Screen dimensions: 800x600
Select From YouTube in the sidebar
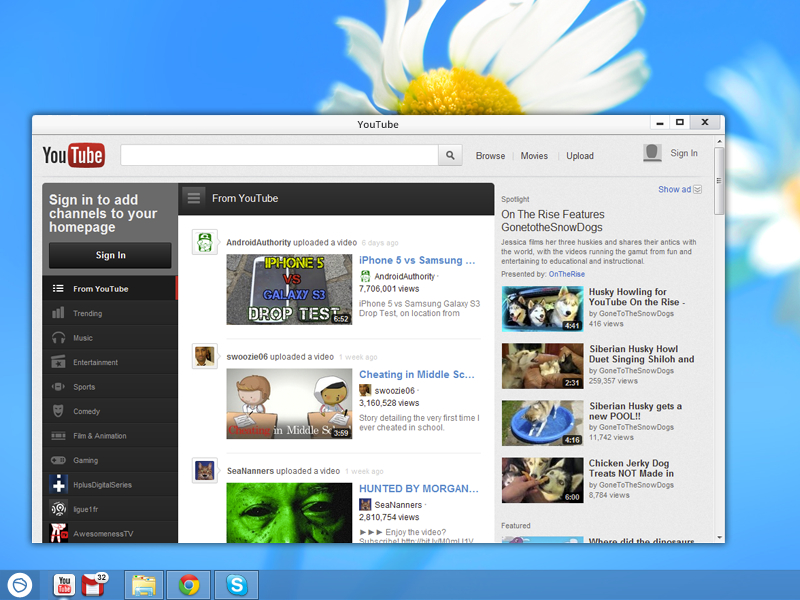pyautogui.click(x=110, y=289)
